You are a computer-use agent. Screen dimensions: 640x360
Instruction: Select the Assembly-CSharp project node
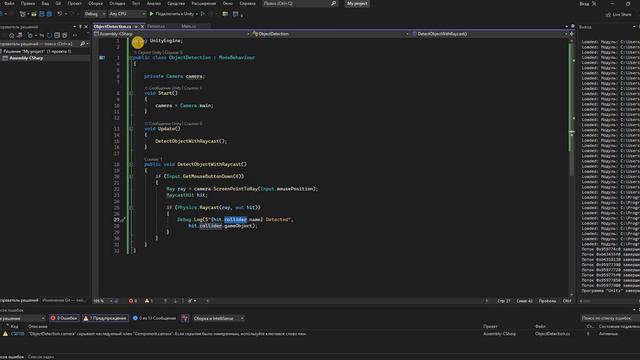(x=26, y=58)
